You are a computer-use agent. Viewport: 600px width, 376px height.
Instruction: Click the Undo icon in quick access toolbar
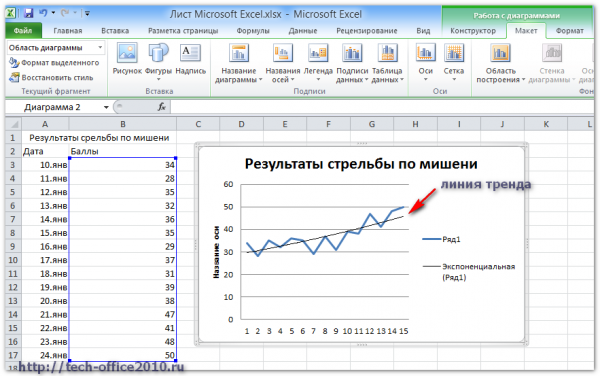coord(43,13)
